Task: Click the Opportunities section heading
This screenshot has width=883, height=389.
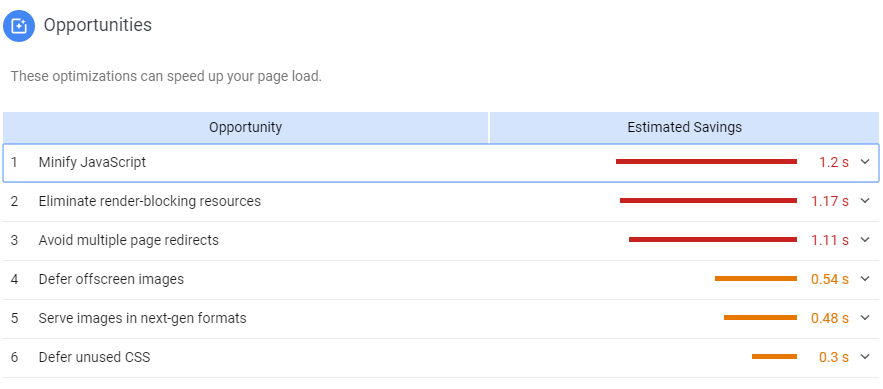Action: click(97, 25)
